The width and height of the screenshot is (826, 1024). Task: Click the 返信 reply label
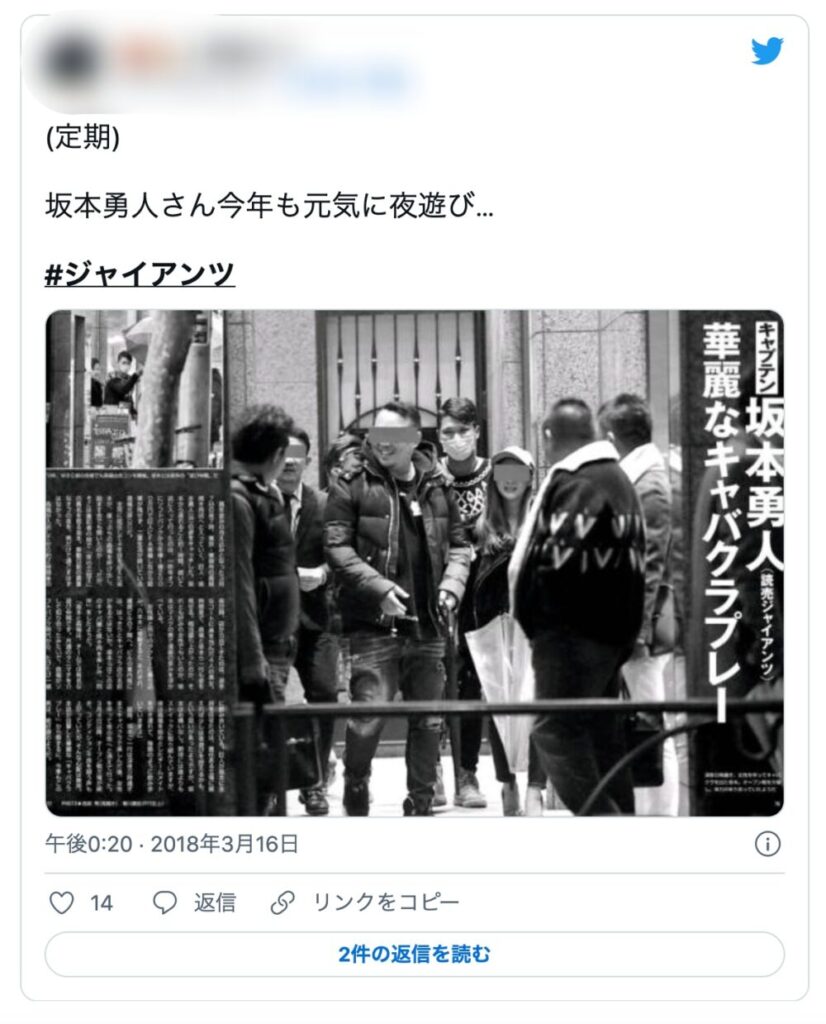click(x=215, y=903)
